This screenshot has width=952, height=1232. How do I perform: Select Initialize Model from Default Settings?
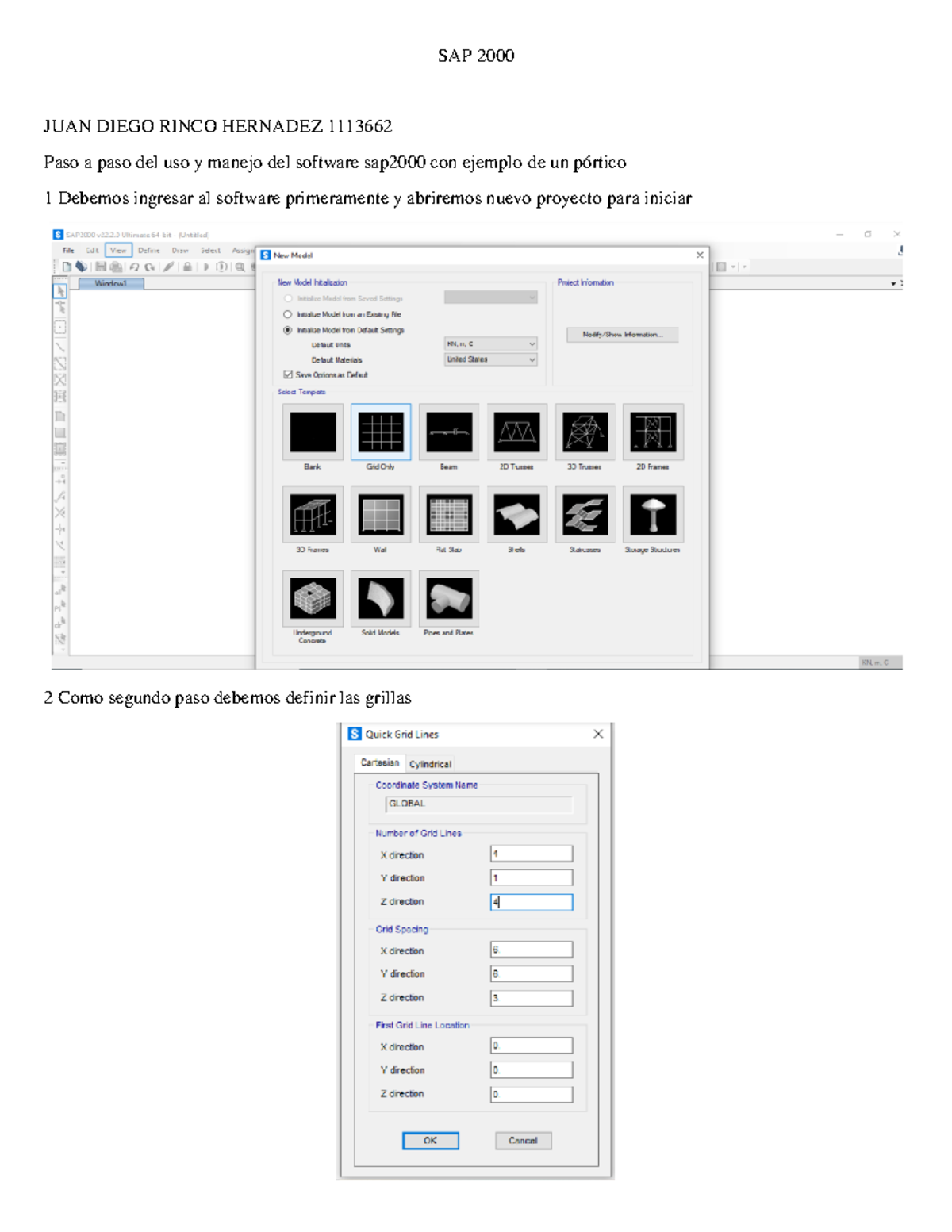pos(288,330)
